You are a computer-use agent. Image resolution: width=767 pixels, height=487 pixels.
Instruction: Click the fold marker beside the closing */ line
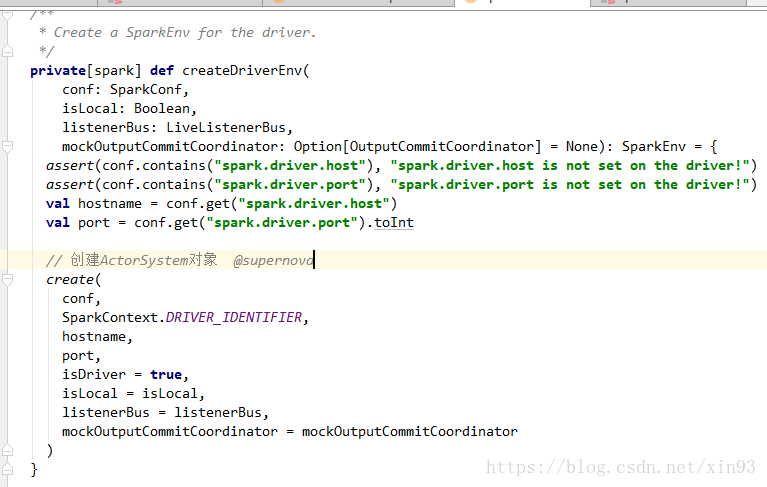[7, 51]
